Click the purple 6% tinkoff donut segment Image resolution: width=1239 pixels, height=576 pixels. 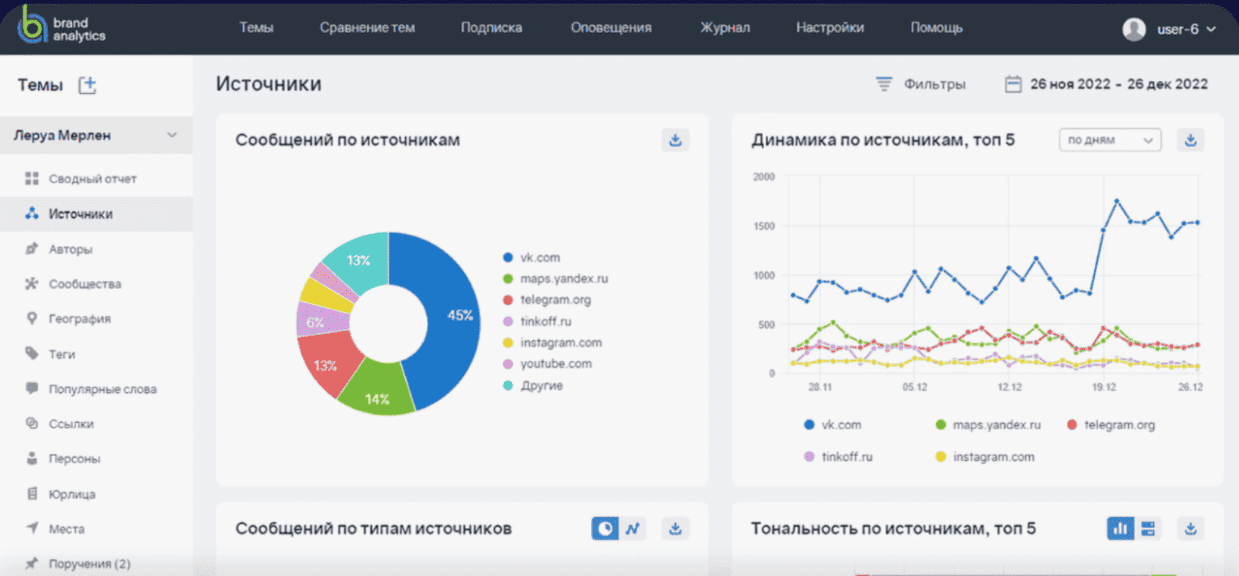315,320
